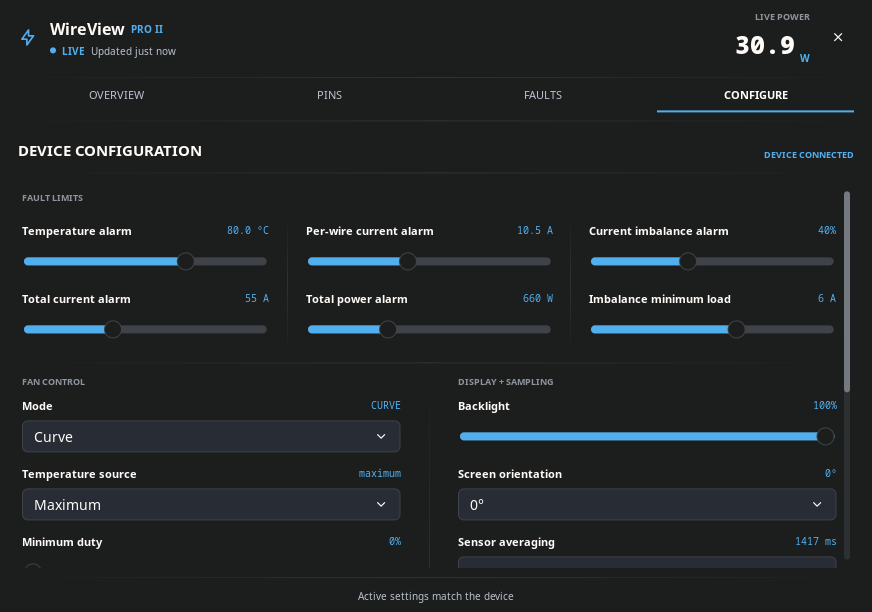Viewport: 872px width, 612px height.
Task: Close the WireView panel with the X
Action: pyautogui.click(x=838, y=37)
